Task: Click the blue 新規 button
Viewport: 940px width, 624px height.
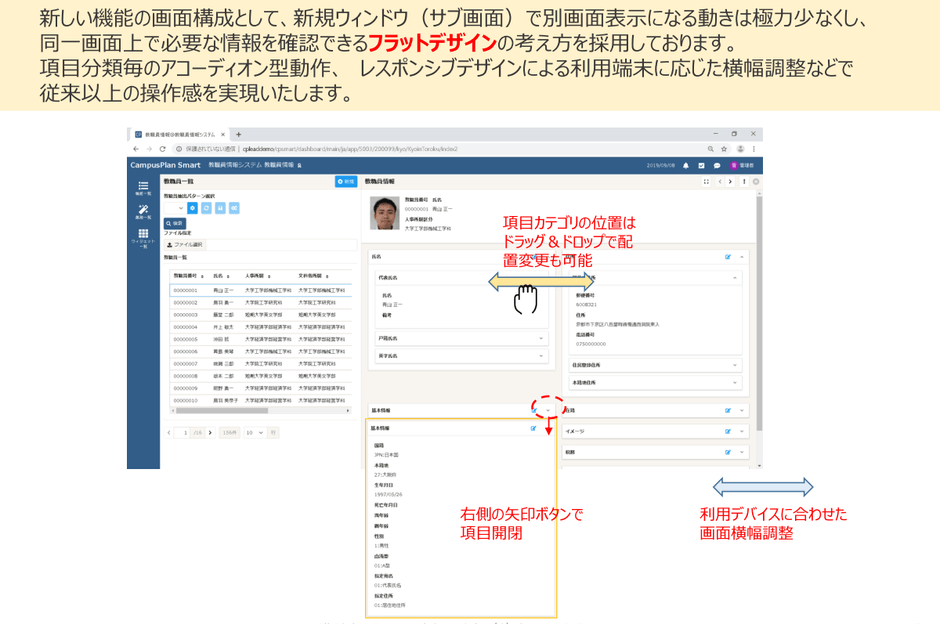Action: [x=345, y=181]
